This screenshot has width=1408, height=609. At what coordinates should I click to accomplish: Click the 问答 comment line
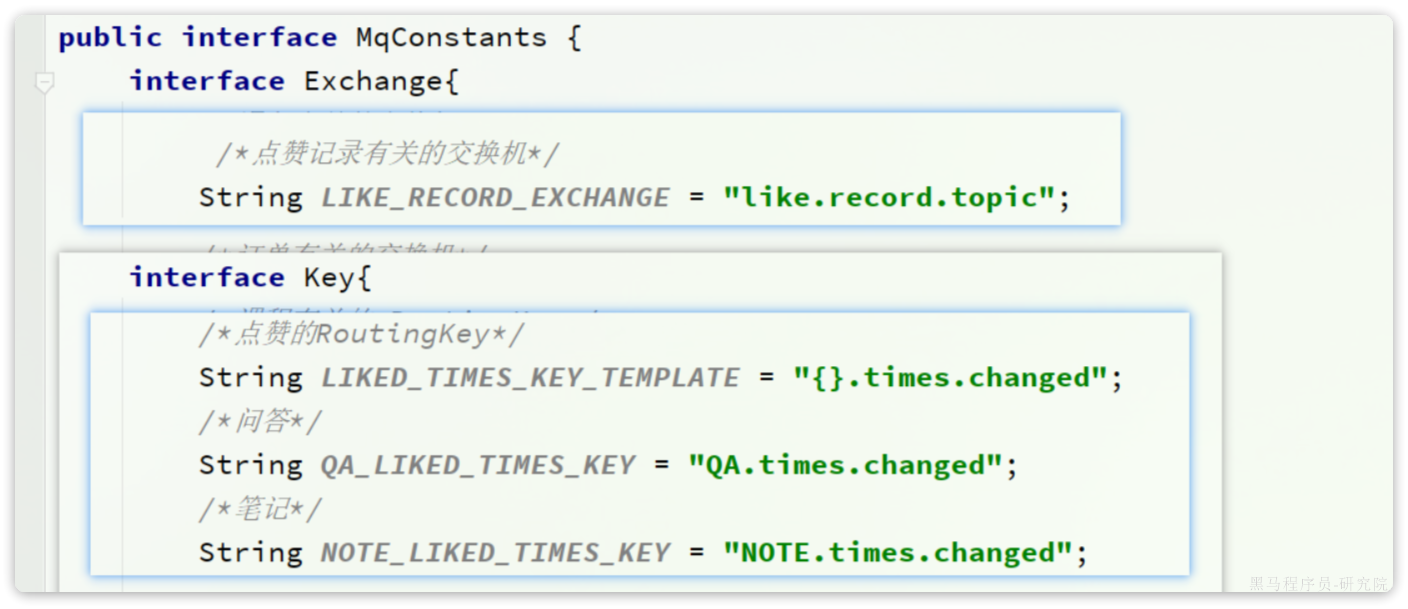(x=260, y=422)
